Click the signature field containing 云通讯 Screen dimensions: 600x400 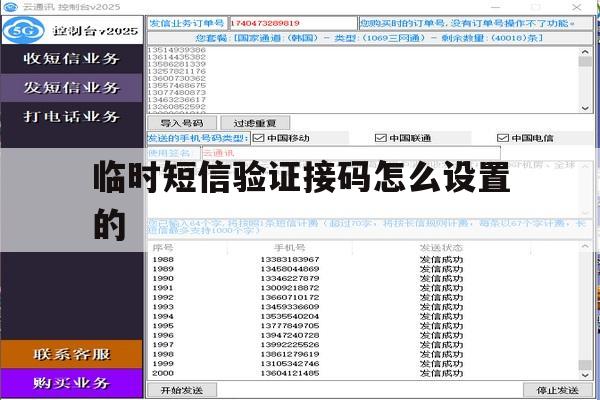(x=351, y=153)
